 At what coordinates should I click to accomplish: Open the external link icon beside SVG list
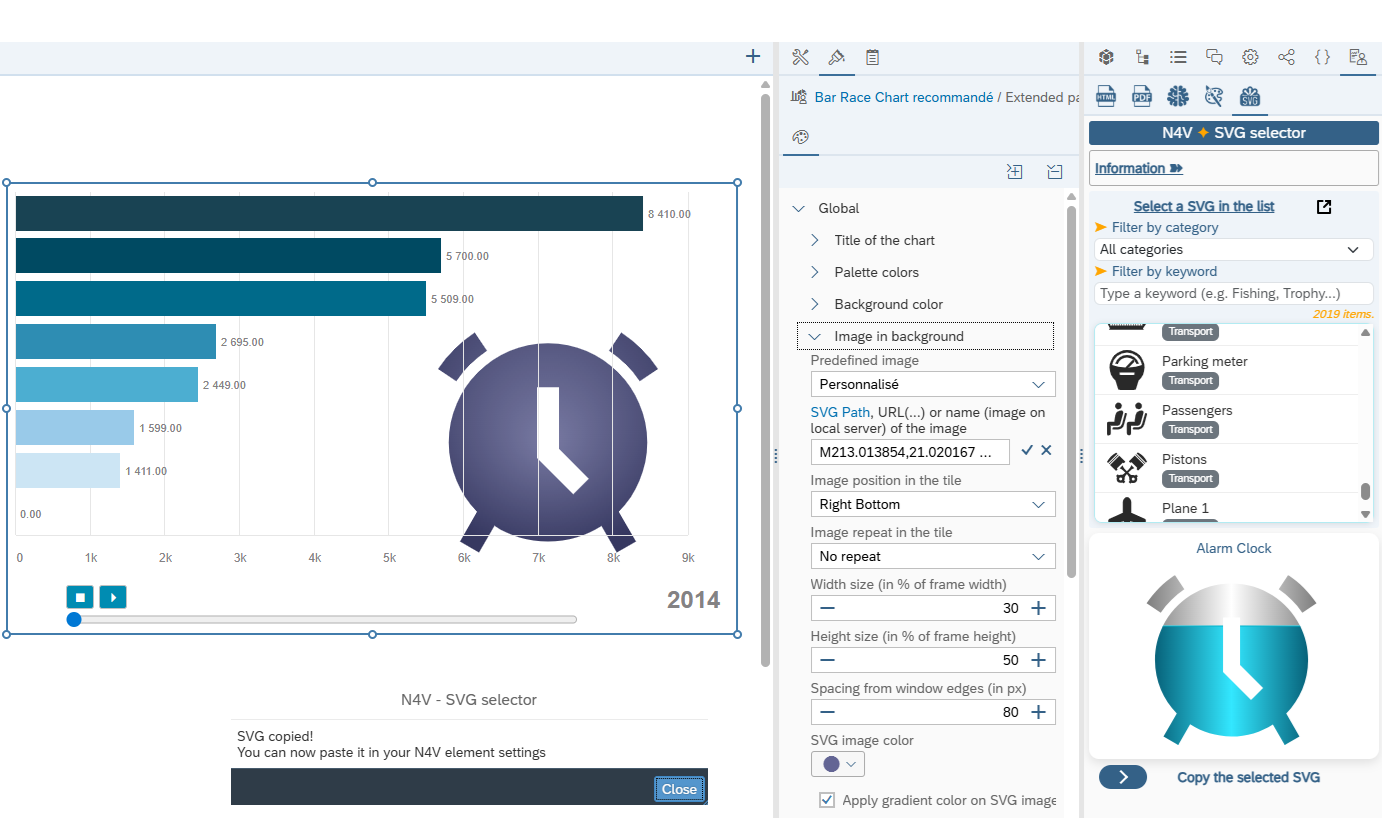(x=1323, y=207)
